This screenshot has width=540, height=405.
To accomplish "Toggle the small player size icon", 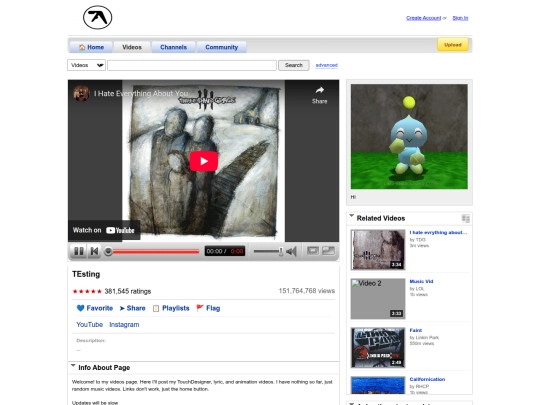I will pyautogui.click(x=313, y=251).
